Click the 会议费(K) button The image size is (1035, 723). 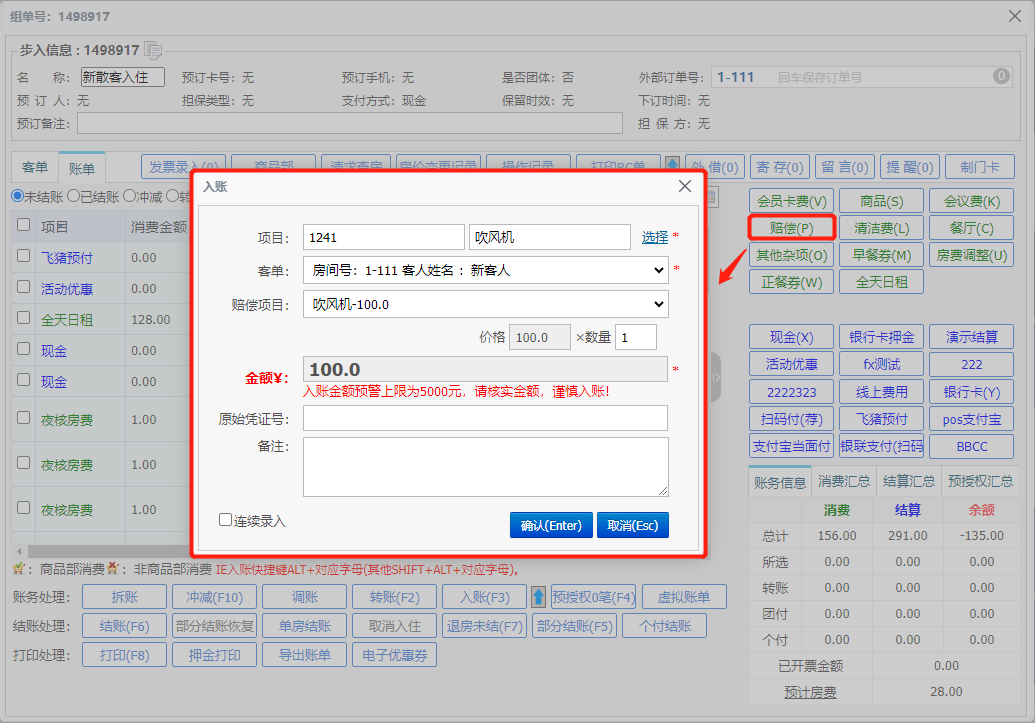(971, 201)
